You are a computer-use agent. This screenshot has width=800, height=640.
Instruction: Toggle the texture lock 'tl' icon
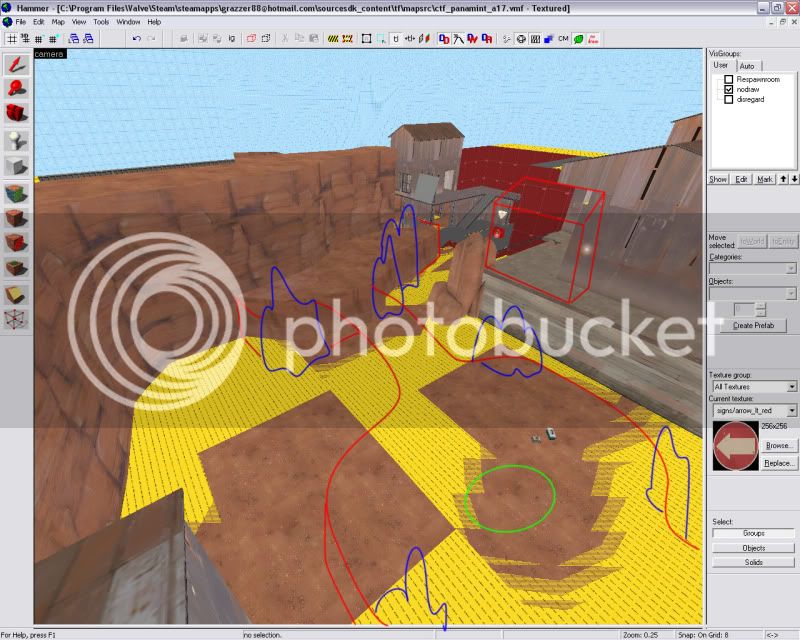tap(396, 39)
